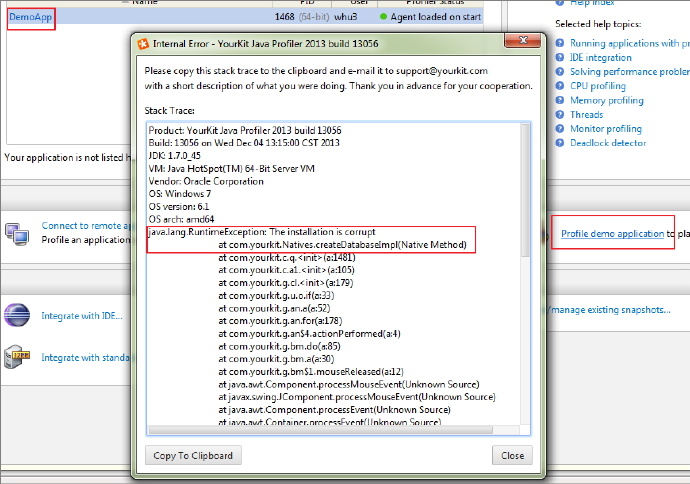Screen dimensions: 690x484
Task: Click the Connect to remote application monitor icon
Action: click(x=17, y=234)
